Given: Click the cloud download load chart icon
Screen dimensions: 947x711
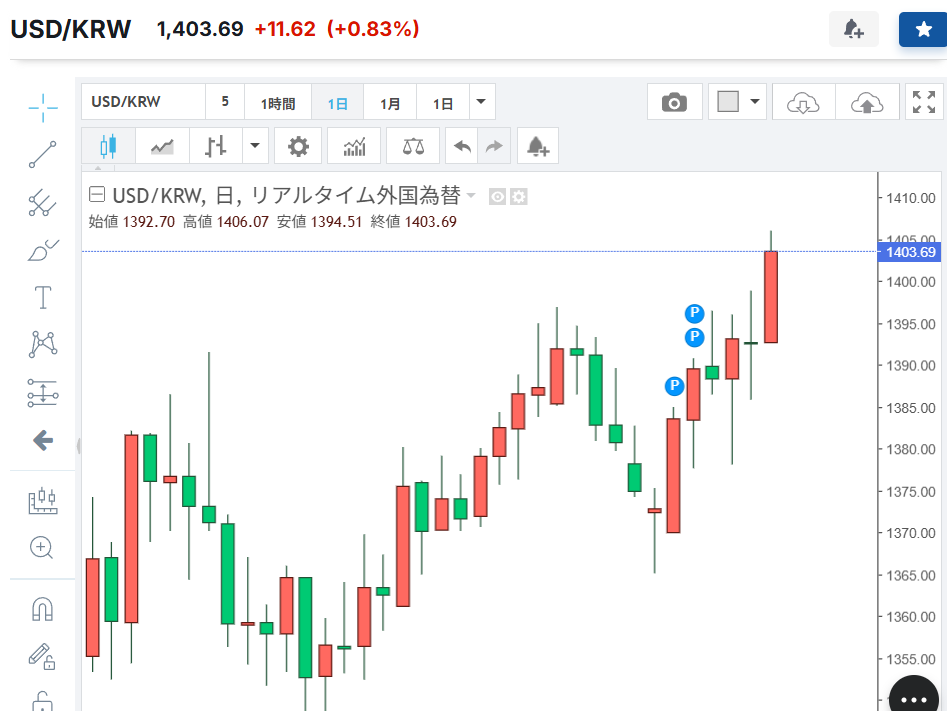Looking at the screenshot, I should pos(803,103).
